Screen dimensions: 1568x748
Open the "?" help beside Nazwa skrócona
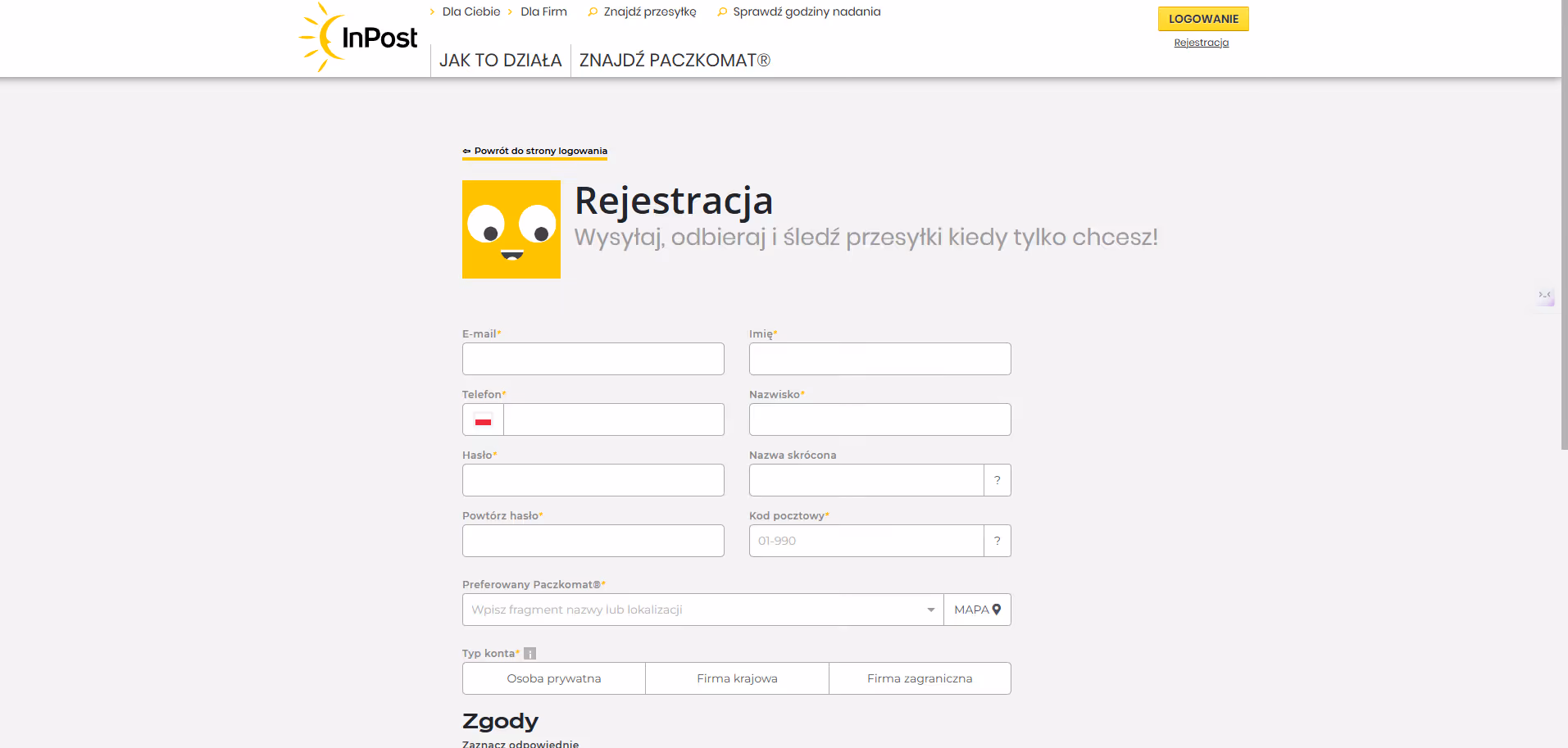click(x=997, y=480)
